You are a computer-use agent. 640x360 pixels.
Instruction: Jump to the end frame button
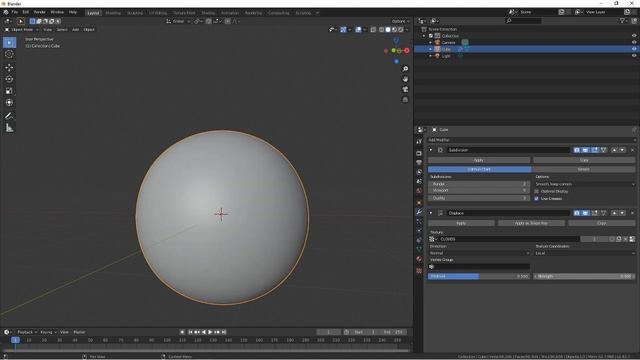point(224,332)
